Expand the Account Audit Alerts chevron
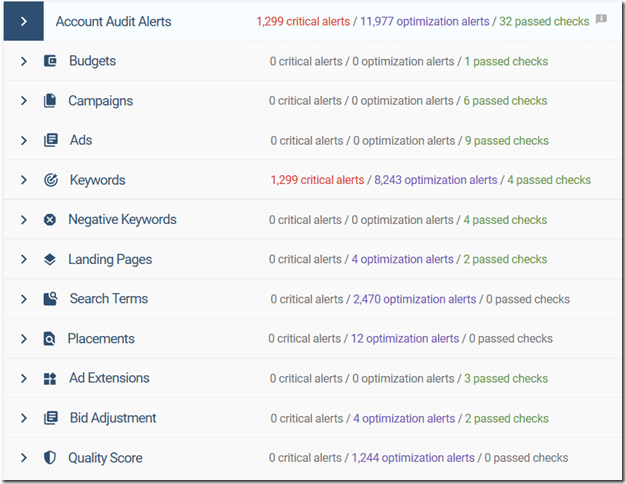 [24, 21]
